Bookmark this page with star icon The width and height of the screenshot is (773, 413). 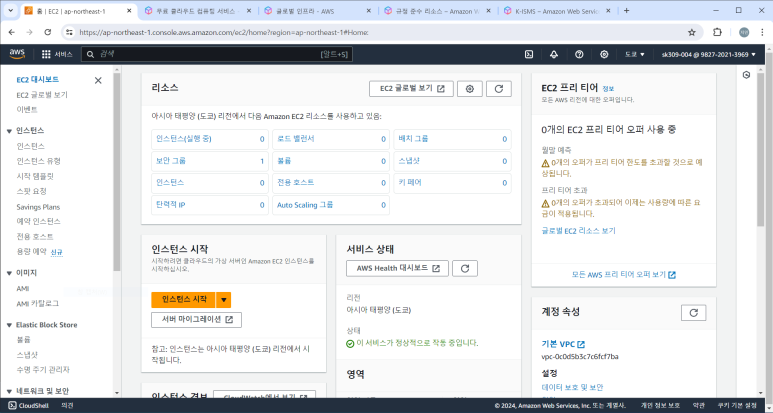coord(692,33)
